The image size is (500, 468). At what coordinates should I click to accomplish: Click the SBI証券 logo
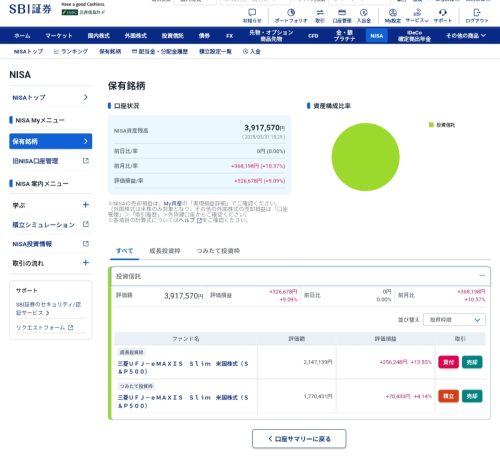30,9
